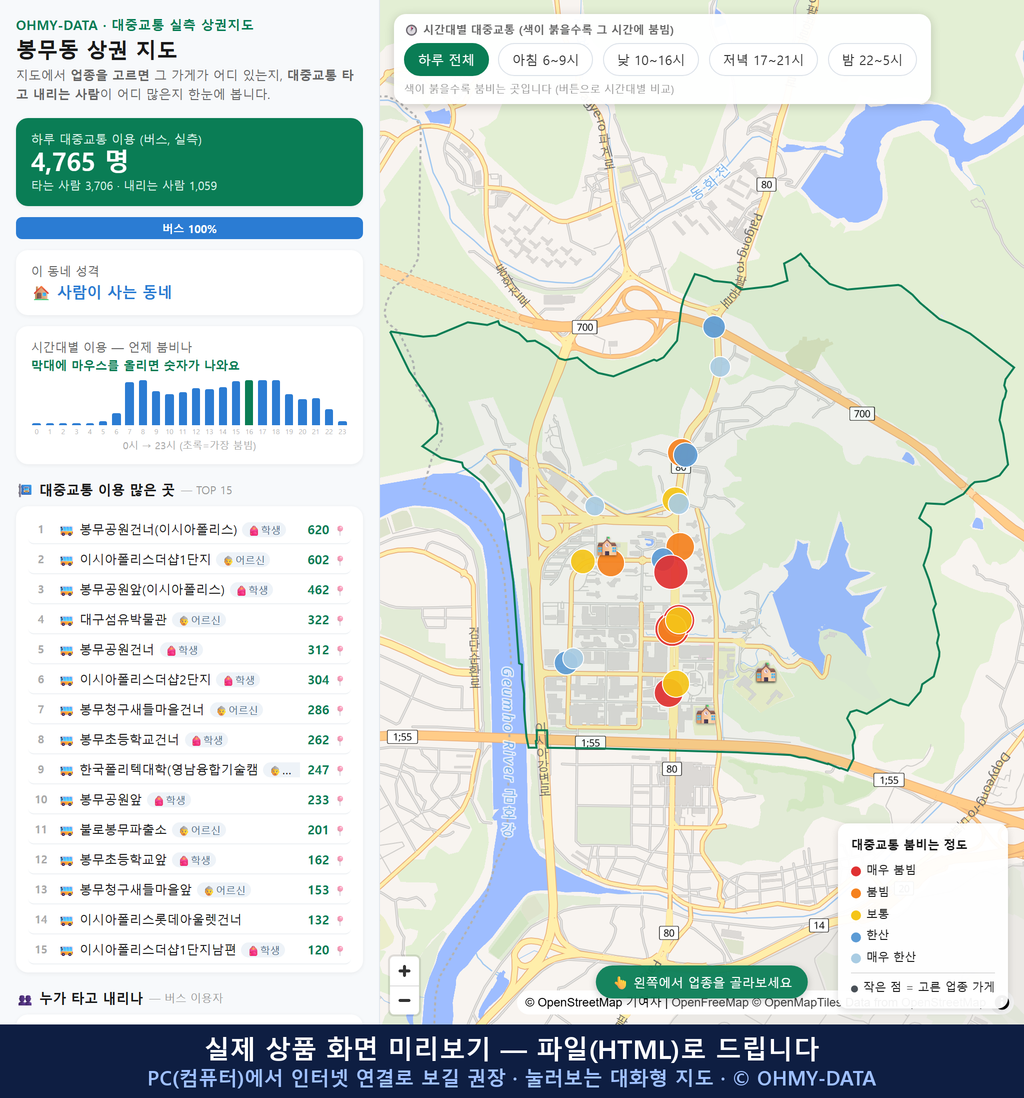The image size is (1024, 1098).
Task: Click the lone yellow marker west of school icon
Action: pyautogui.click(x=582, y=561)
